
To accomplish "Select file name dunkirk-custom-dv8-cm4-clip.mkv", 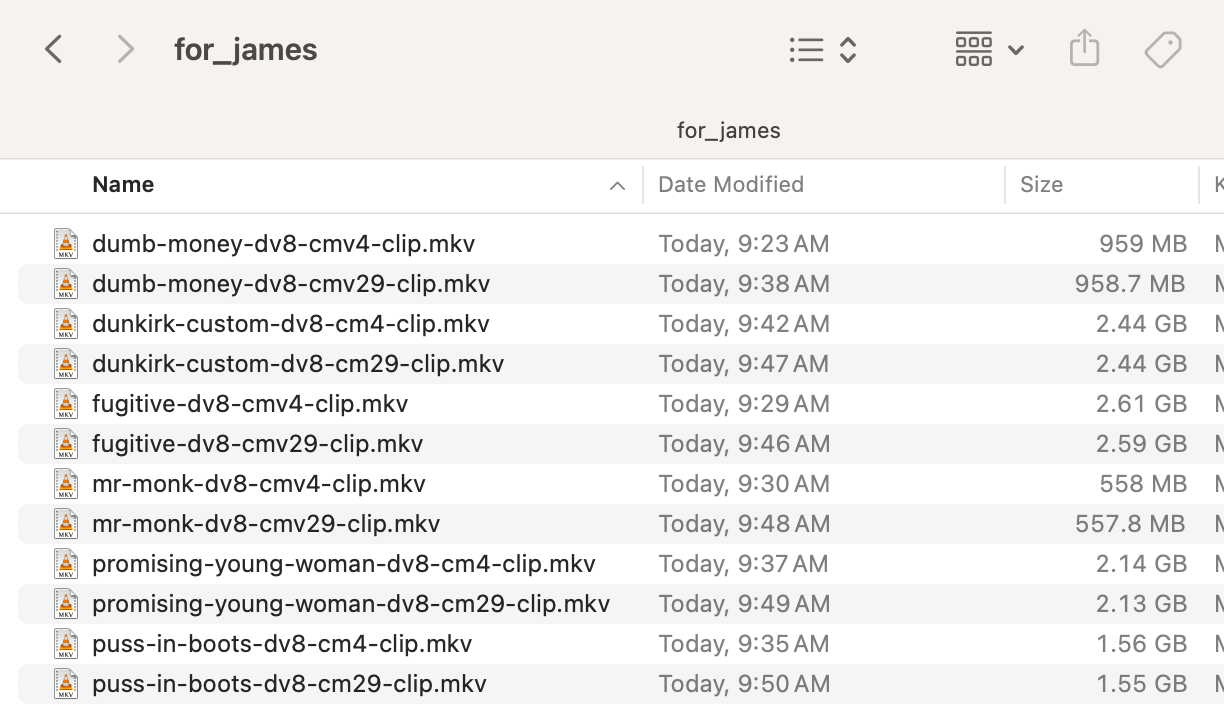I will point(291,323).
